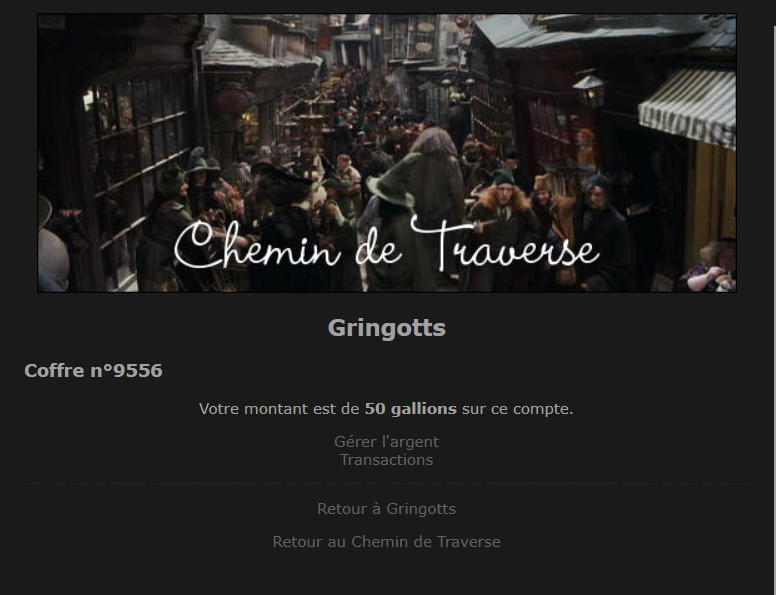The width and height of the screenshot is (776, 595).
Task: Click the bold 50 gallions amount
Action: click(410, 409)
